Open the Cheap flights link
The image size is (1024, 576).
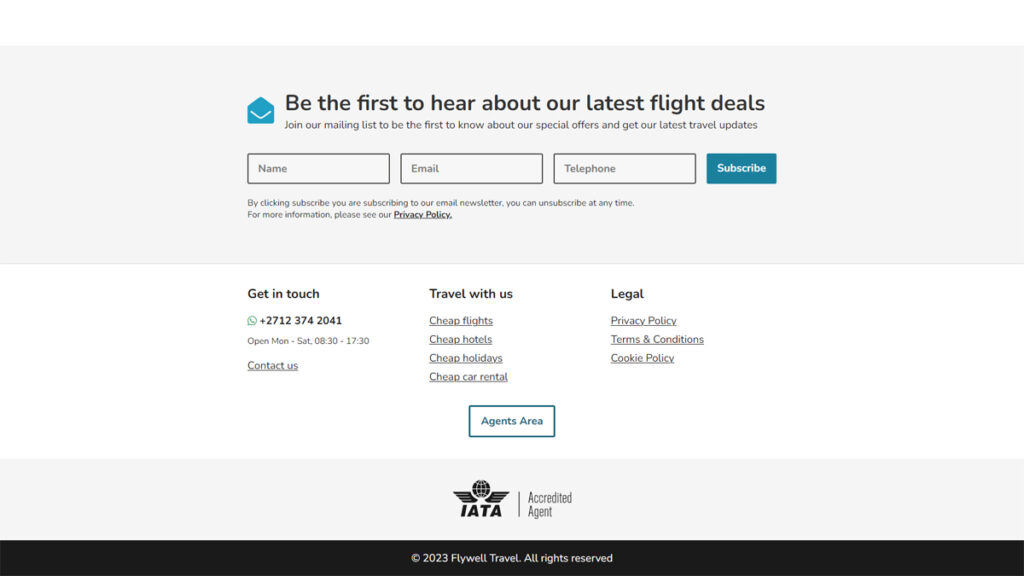[461, 321]
